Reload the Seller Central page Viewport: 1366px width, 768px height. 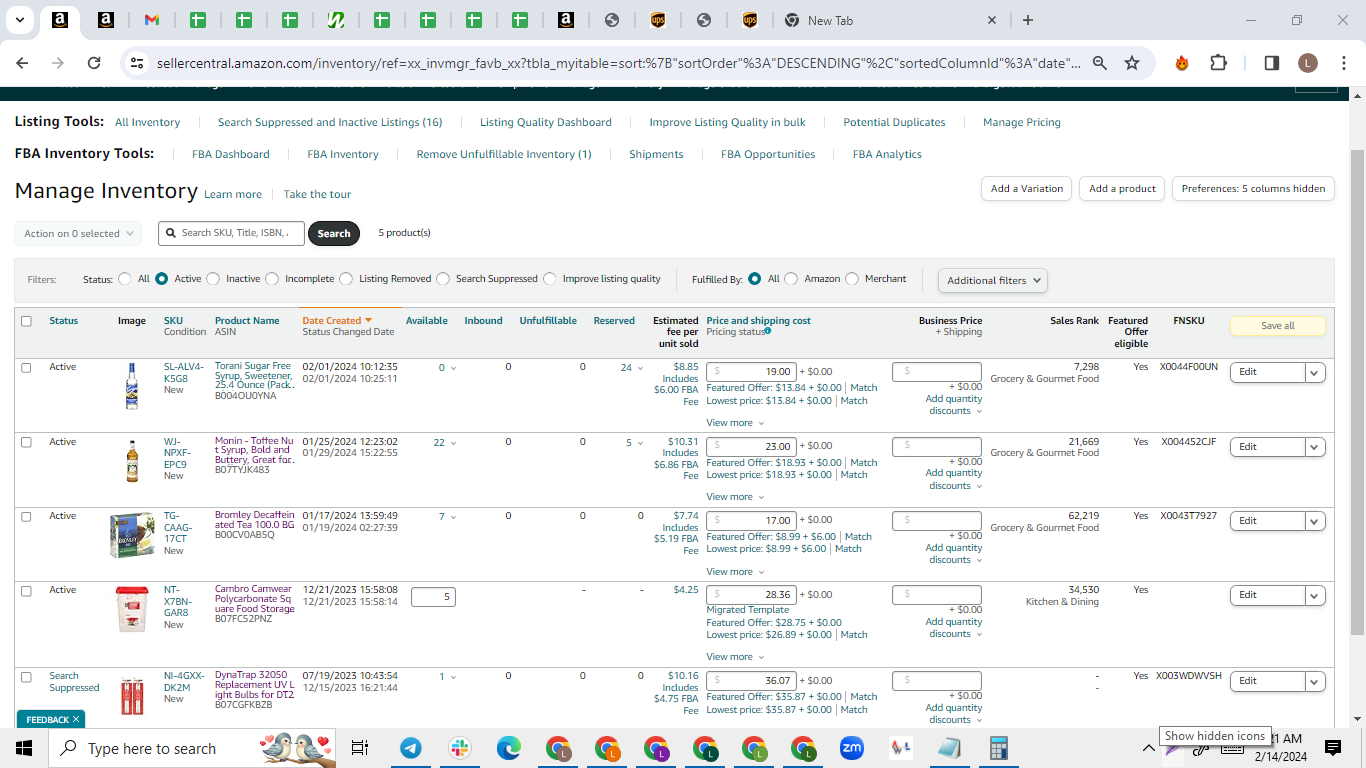click(94, 63)
